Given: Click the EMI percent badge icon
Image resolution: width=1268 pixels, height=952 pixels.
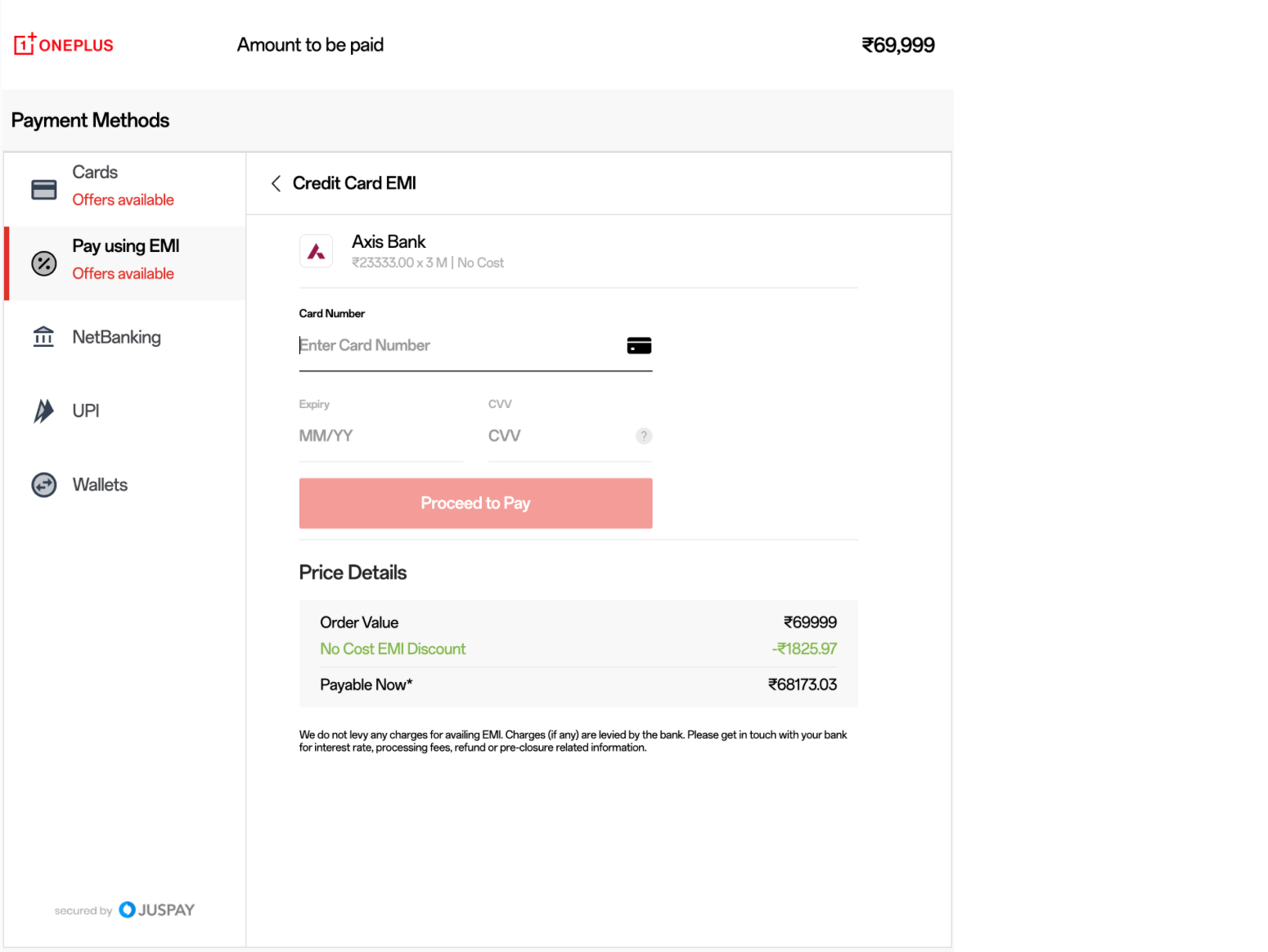Looking at the screenshot, I should (43, 263).
